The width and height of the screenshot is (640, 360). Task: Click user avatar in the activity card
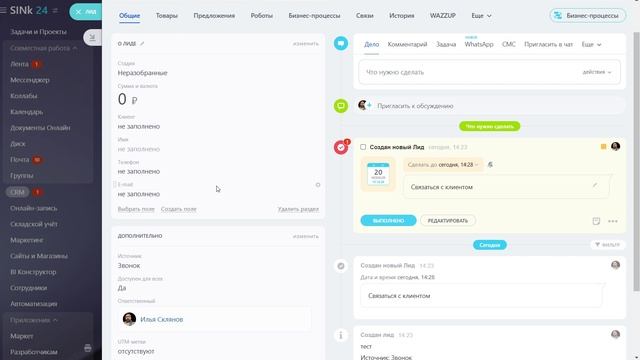616,146
